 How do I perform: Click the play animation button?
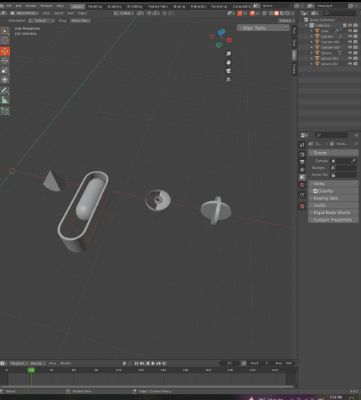pyautogui.click(x=153, y=363)
